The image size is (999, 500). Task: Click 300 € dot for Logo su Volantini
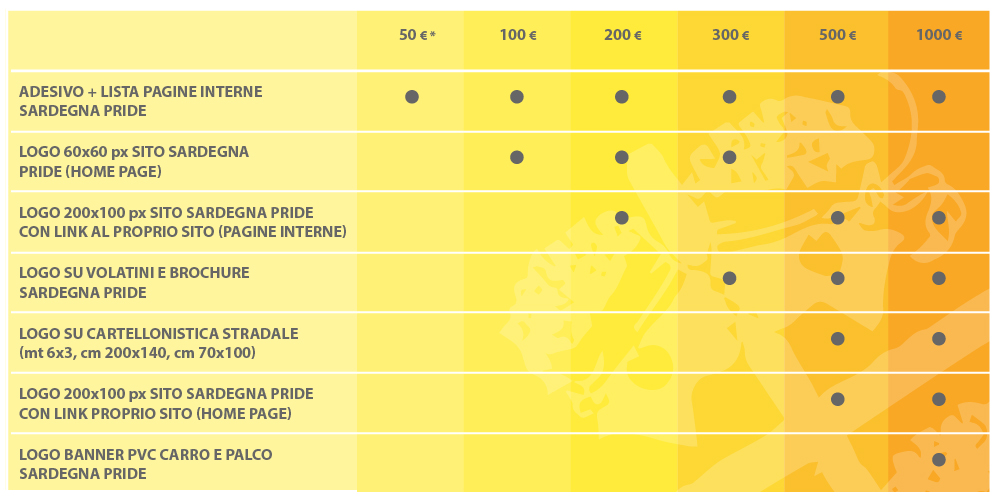point(729,278)
